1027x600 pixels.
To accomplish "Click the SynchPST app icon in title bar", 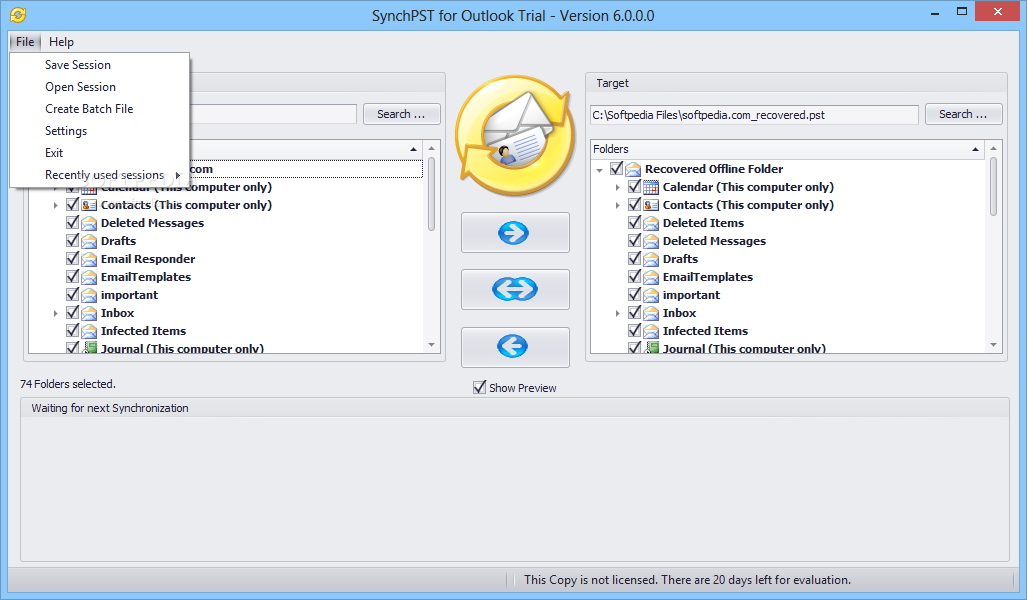I will [18, 14].
